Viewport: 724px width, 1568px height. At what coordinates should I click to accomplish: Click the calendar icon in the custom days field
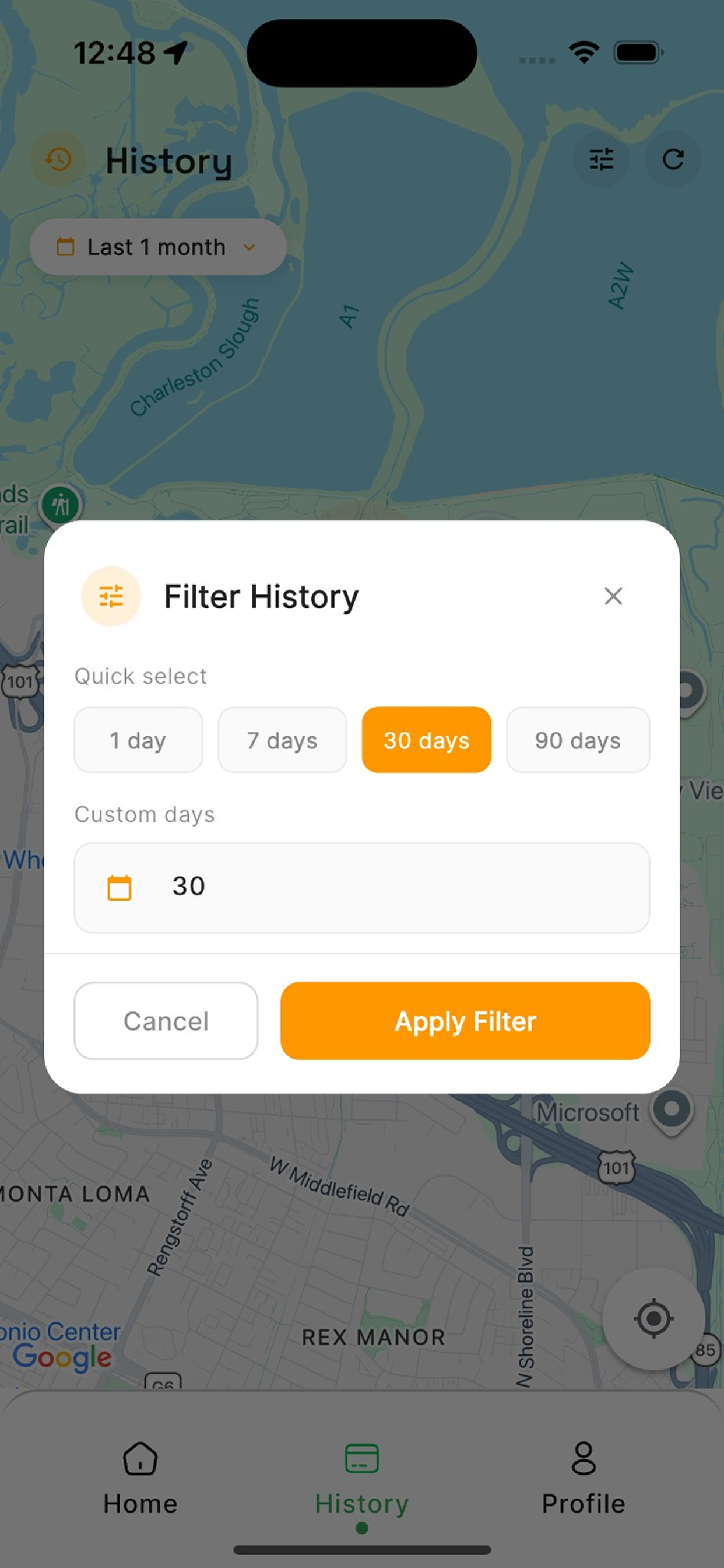pos(120,887)
